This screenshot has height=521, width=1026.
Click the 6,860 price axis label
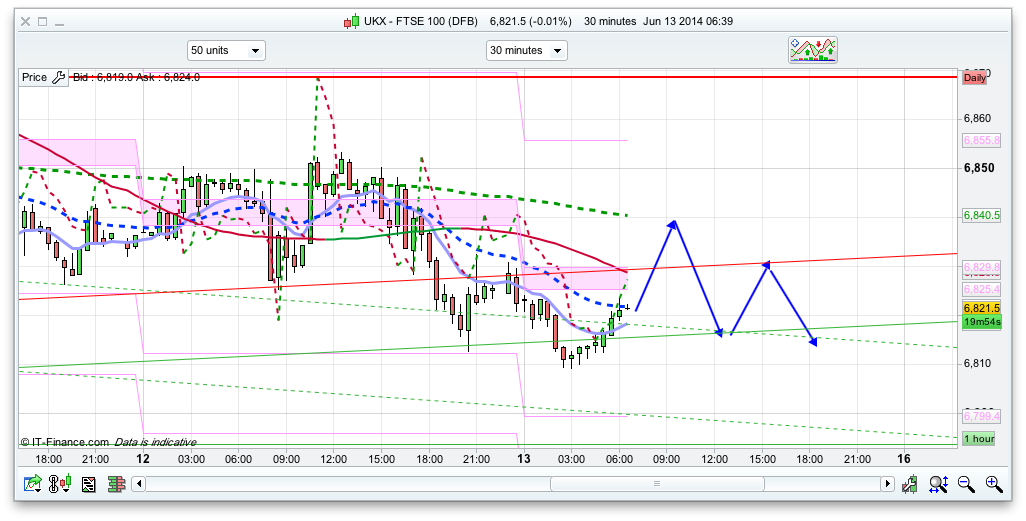(x=977, y=118)
